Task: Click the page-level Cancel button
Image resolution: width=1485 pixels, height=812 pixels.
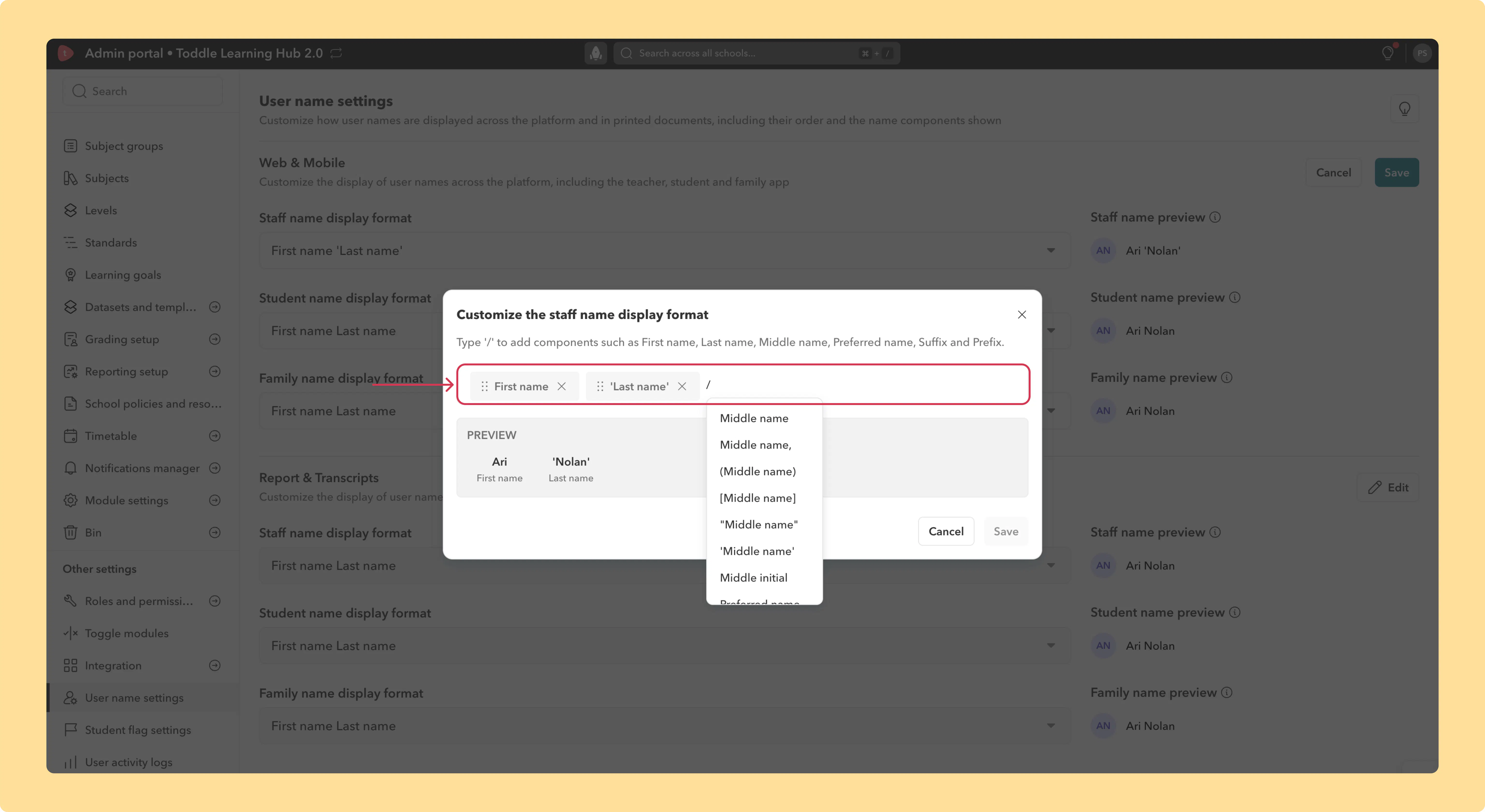Action: coord(1333,172)
